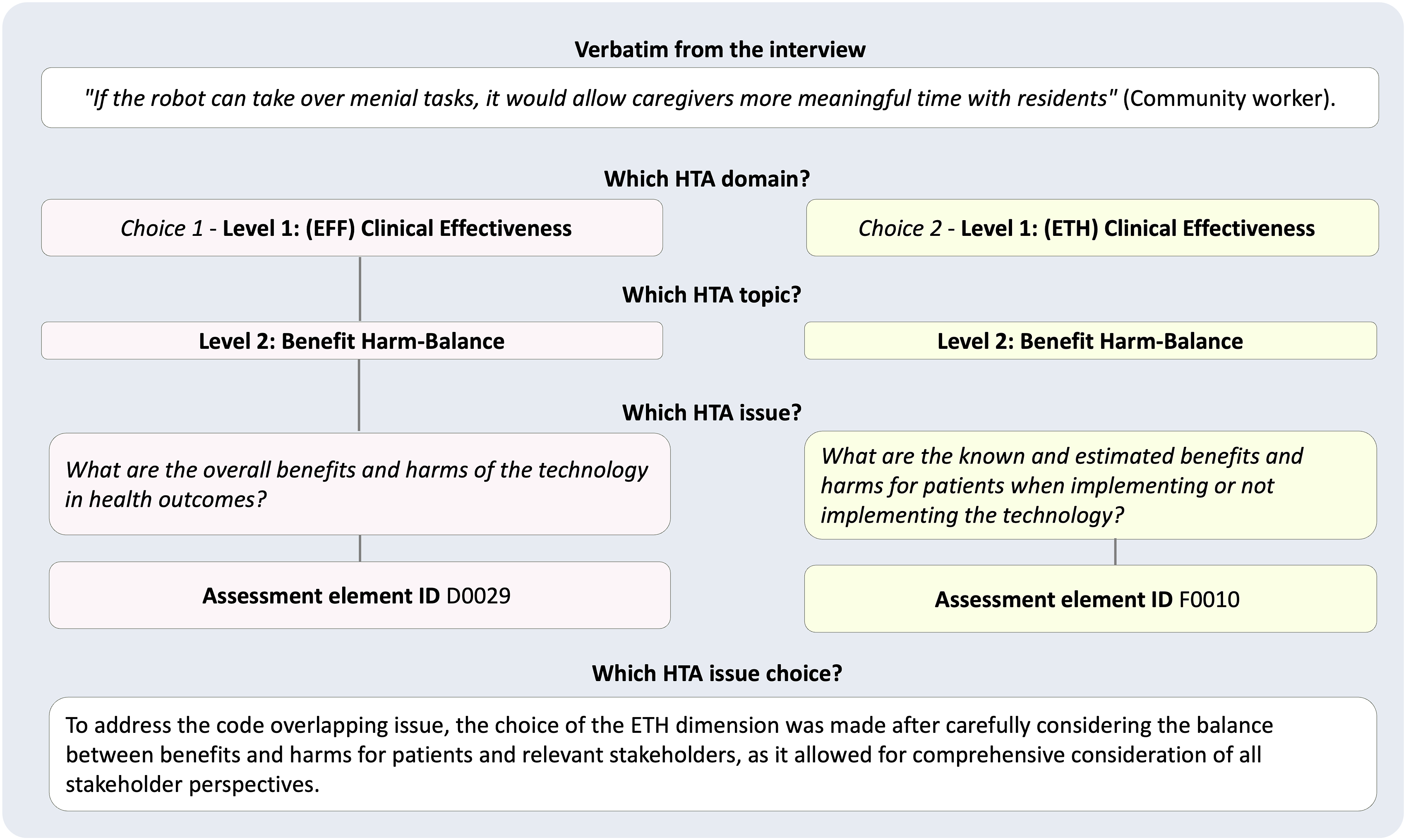The width and height of the screenshot is (1406, 840).
Task: Select the Verbatim from the interview heading
Action: pyautogui.click(x=720, y=50)
